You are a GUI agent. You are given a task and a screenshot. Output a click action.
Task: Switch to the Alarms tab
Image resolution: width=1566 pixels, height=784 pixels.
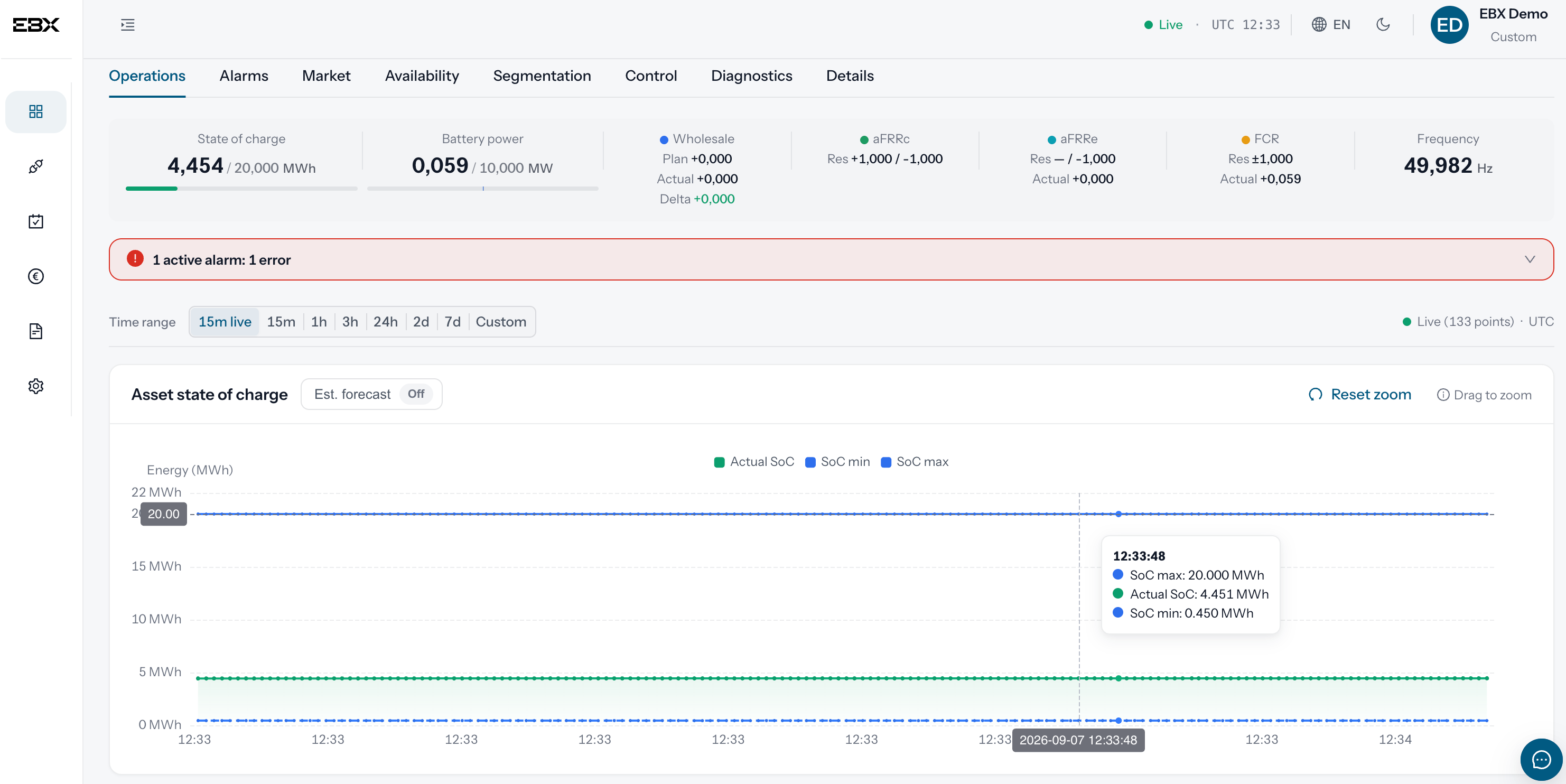[244, 76]
